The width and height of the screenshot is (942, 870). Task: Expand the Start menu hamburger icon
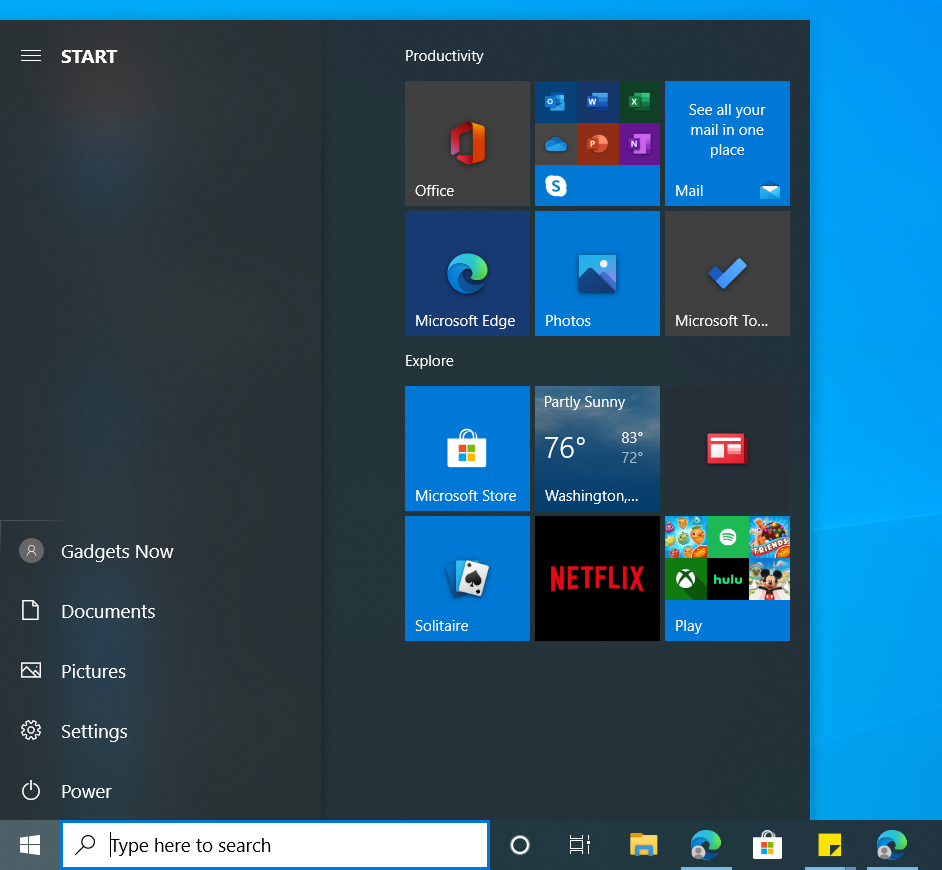(x=30, y=56)
